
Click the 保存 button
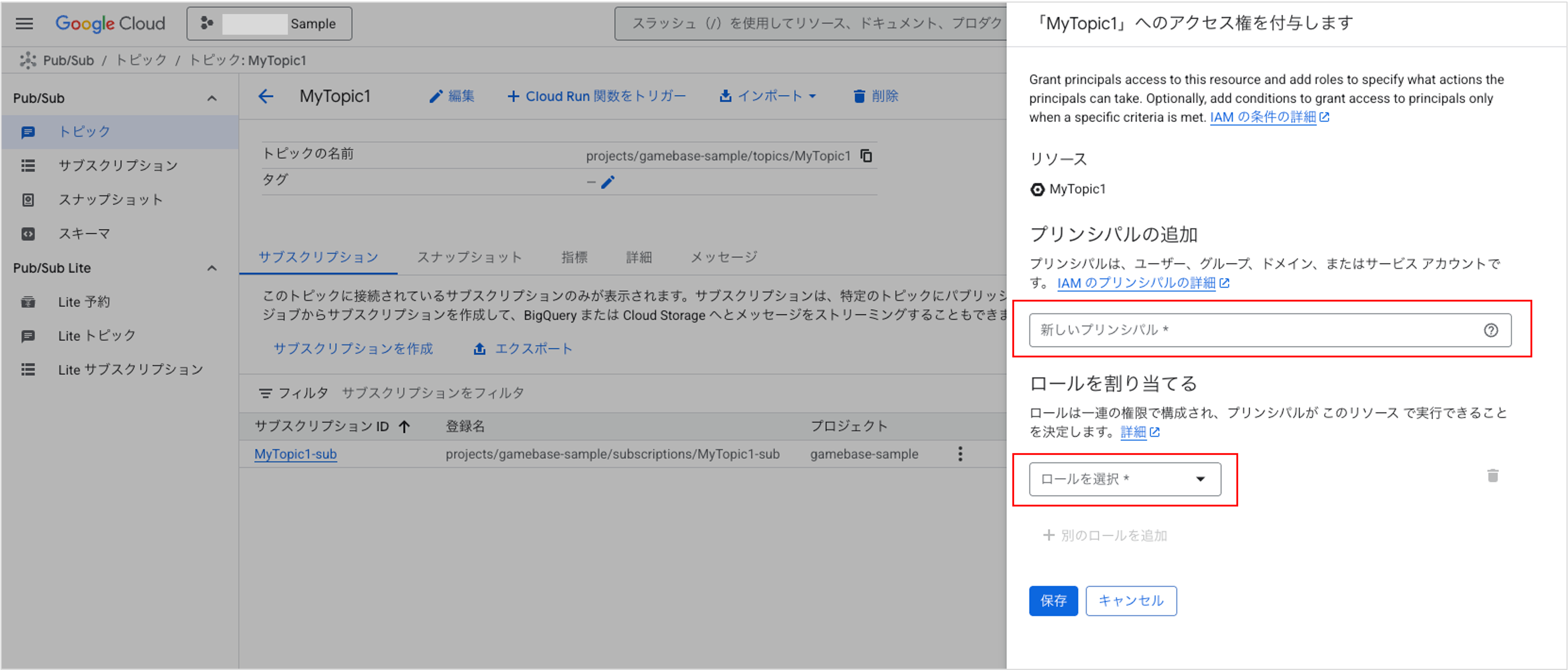[1053, 601]
